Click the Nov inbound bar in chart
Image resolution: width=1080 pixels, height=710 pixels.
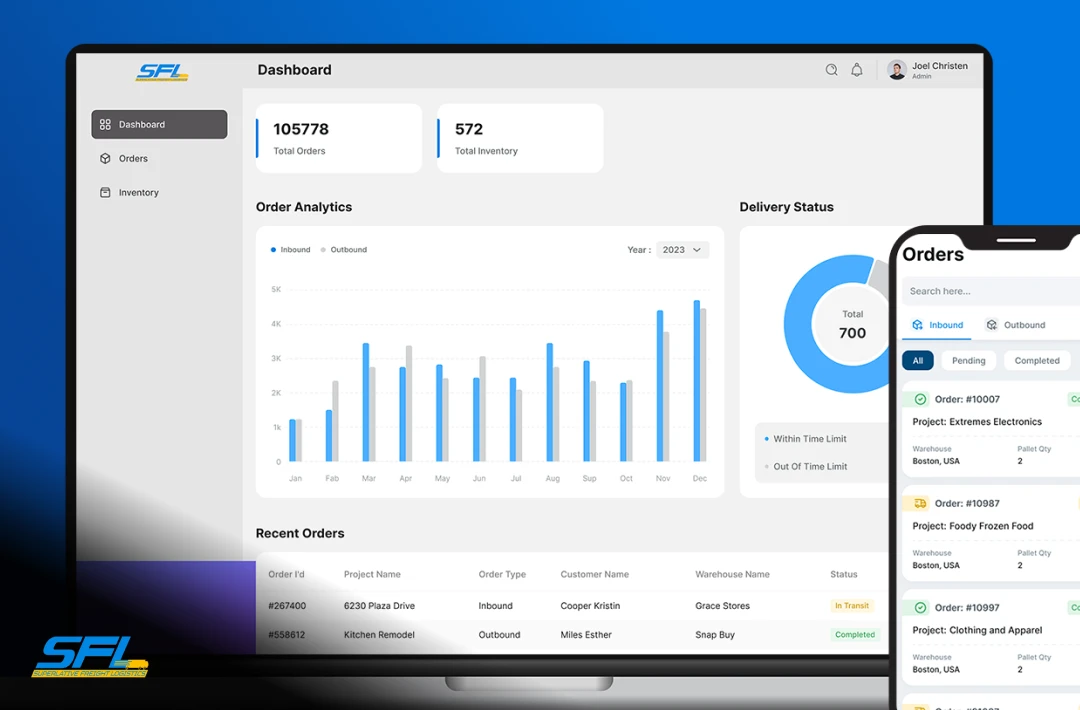coord(660,386)
